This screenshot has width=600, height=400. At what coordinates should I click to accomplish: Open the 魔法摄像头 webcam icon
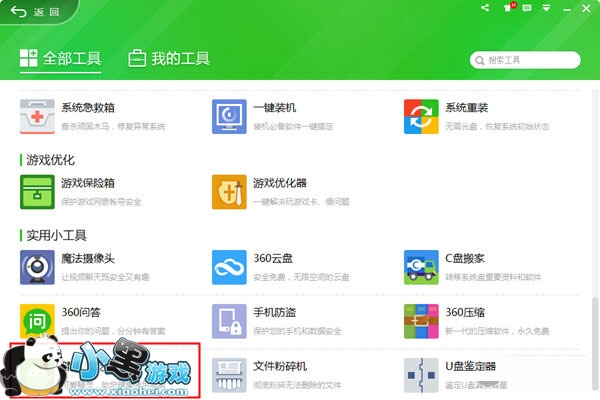point(37,267)
